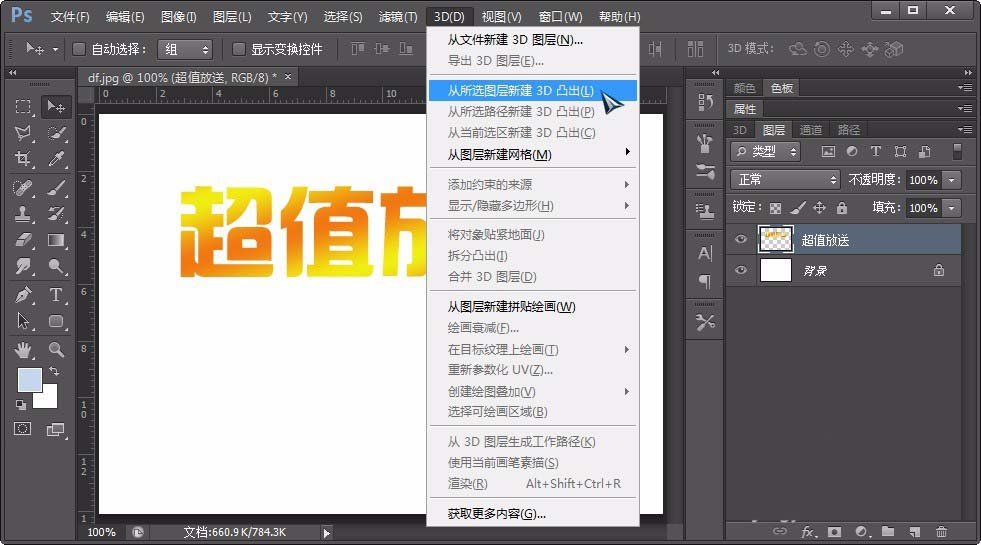Click the background color swatch
The width and height of the screenshot is (981, 545).
click(49, 399)
